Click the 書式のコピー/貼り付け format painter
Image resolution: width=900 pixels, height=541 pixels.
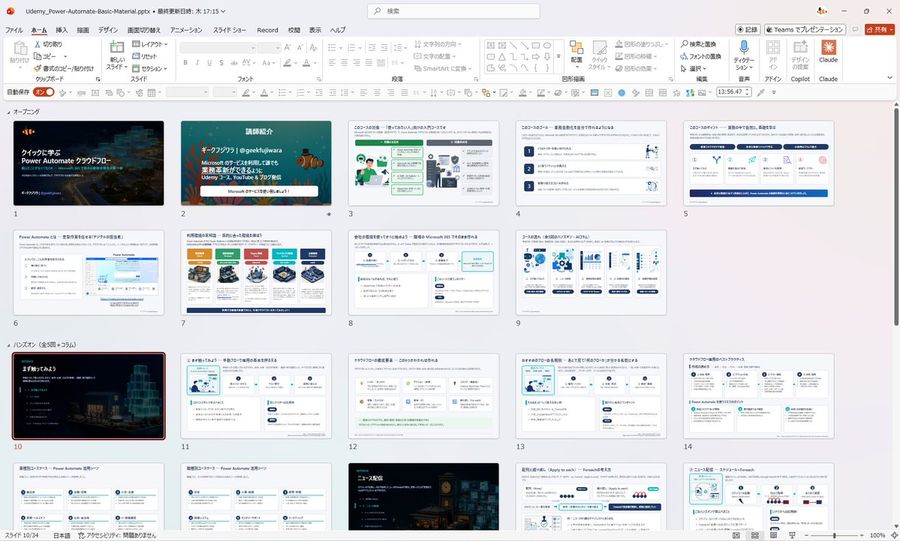(64, 68)
